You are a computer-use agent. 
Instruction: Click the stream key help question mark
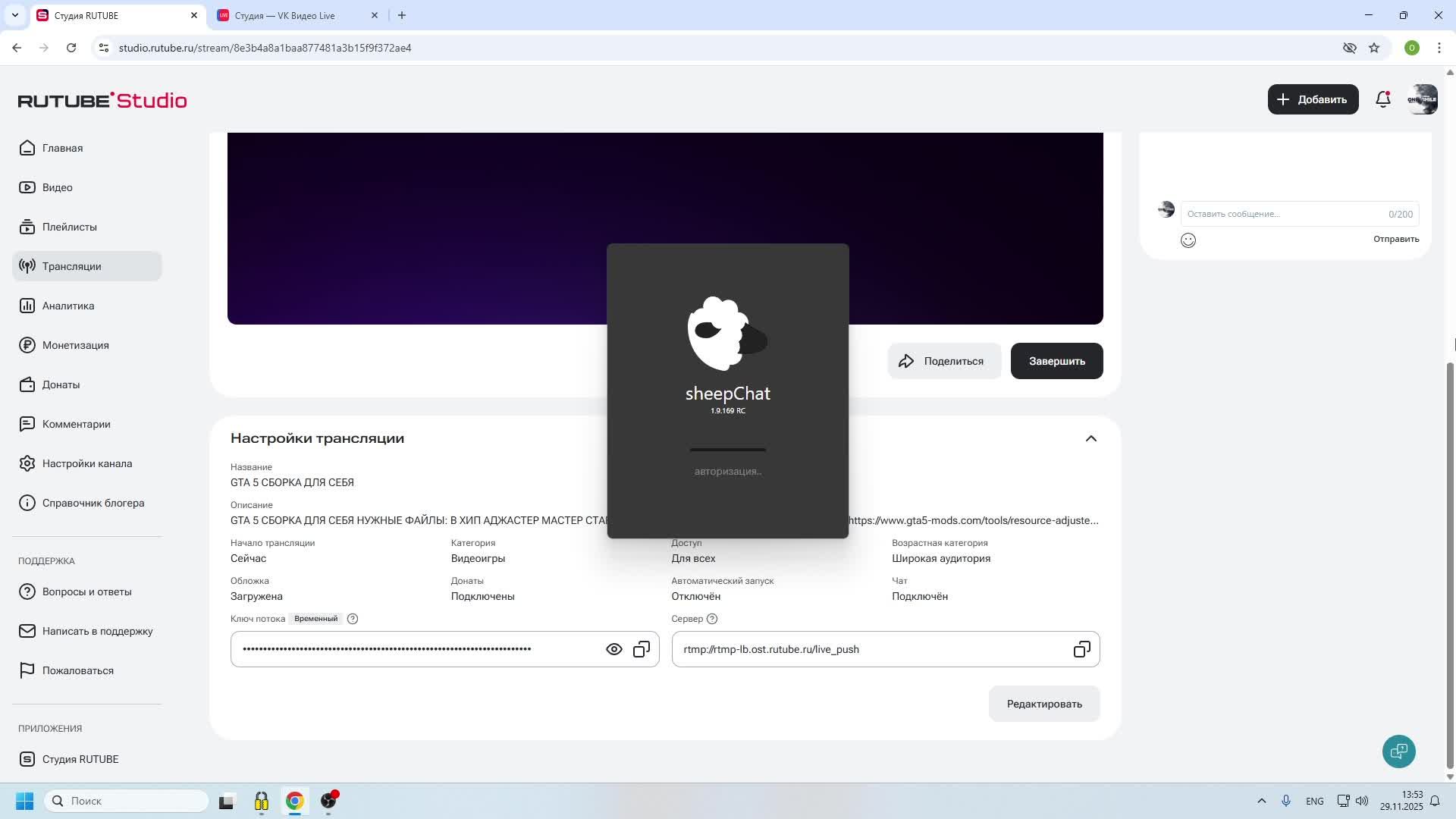(353, 619)
